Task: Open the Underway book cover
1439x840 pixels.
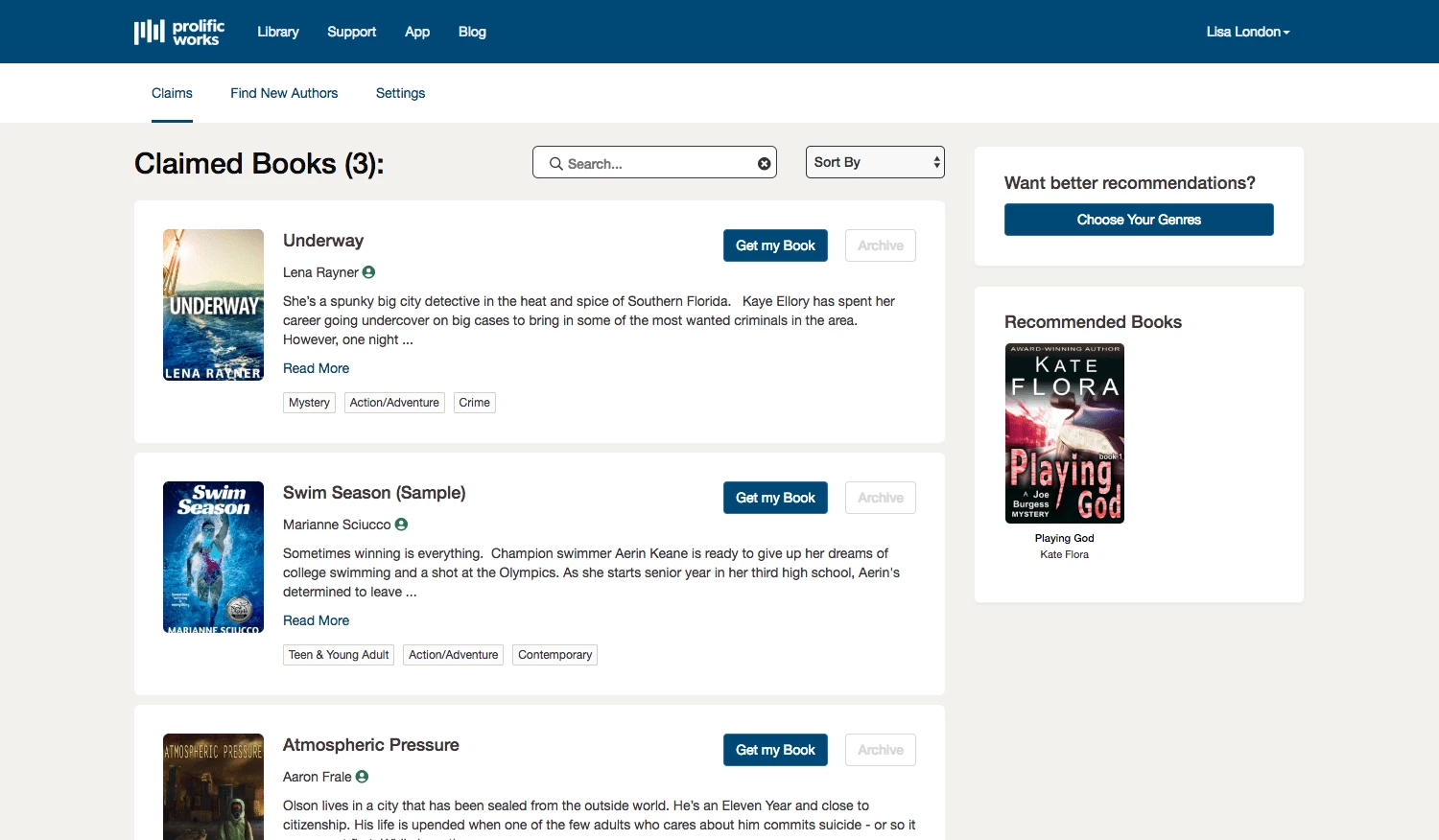Action: pyautogui.click(x=213, y=305)
